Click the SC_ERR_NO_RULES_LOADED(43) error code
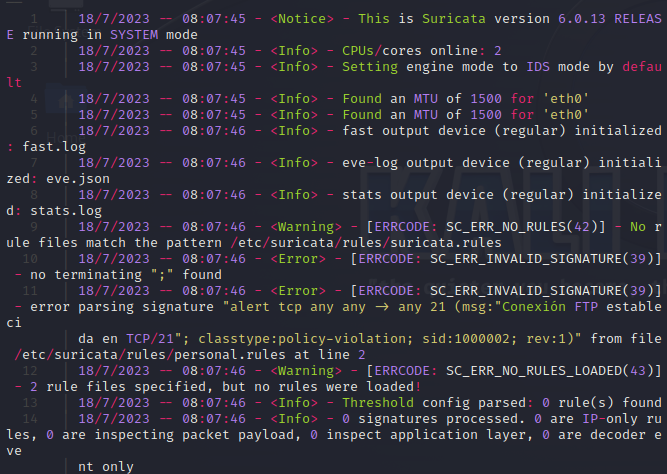Image resolution: width=667 pixels, height=474 pixels. [x=550, y=371]
